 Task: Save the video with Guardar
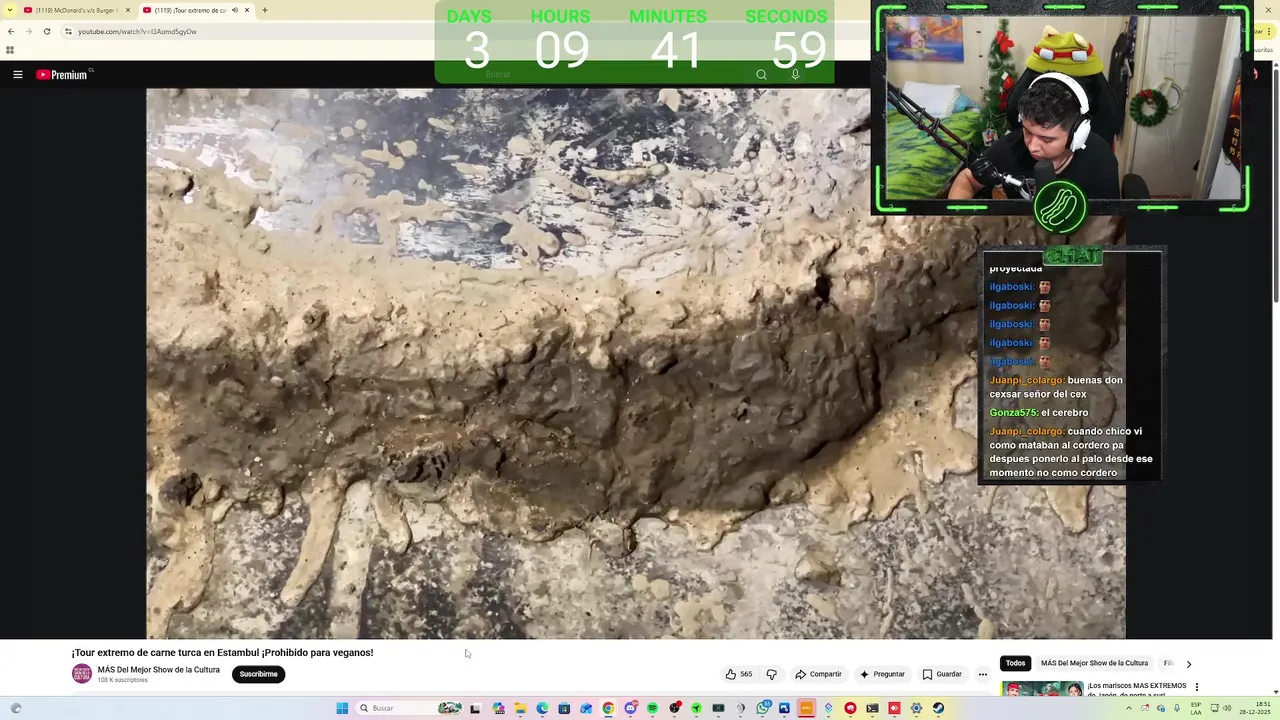(942, 674)
